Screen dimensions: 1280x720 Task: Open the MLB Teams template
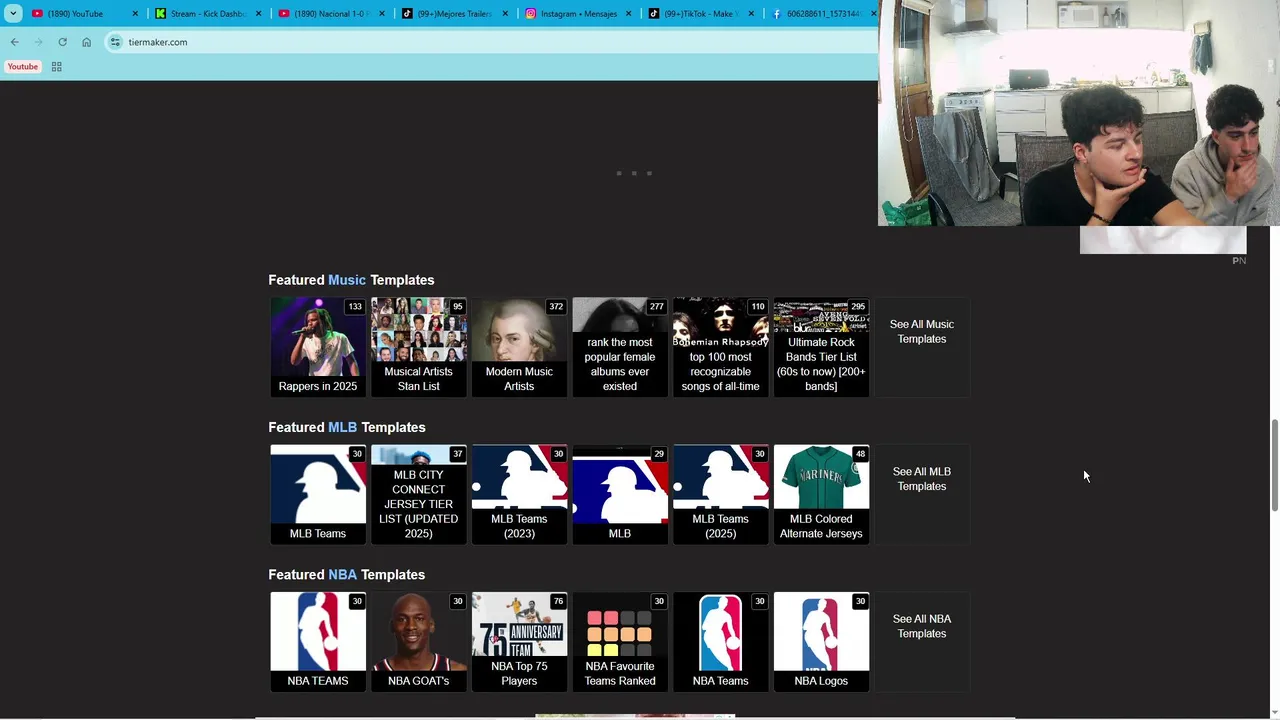(318, 494)
